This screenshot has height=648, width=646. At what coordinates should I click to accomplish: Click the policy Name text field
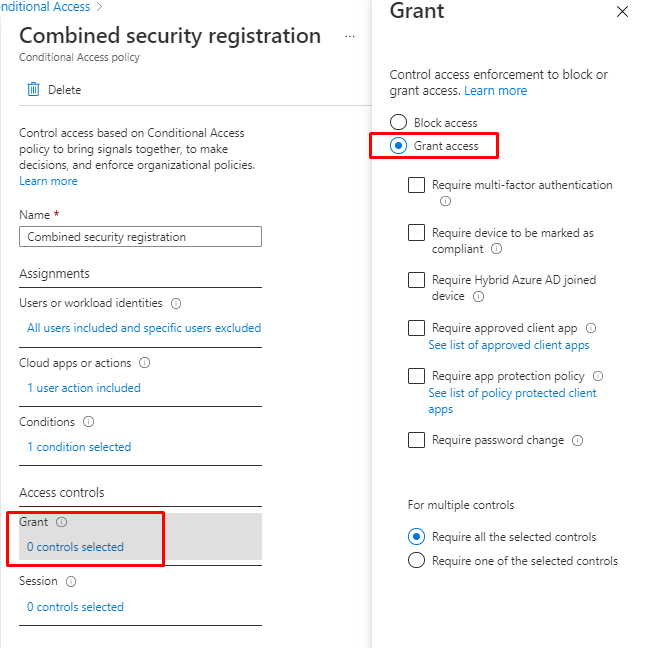click(x=140, y=237)
